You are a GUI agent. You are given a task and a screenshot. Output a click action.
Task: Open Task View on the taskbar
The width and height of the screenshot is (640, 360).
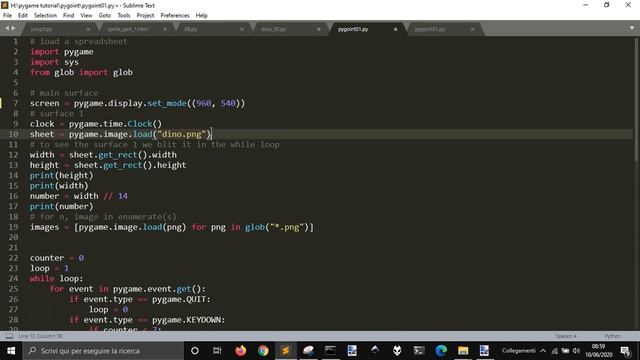pos(217,351)
